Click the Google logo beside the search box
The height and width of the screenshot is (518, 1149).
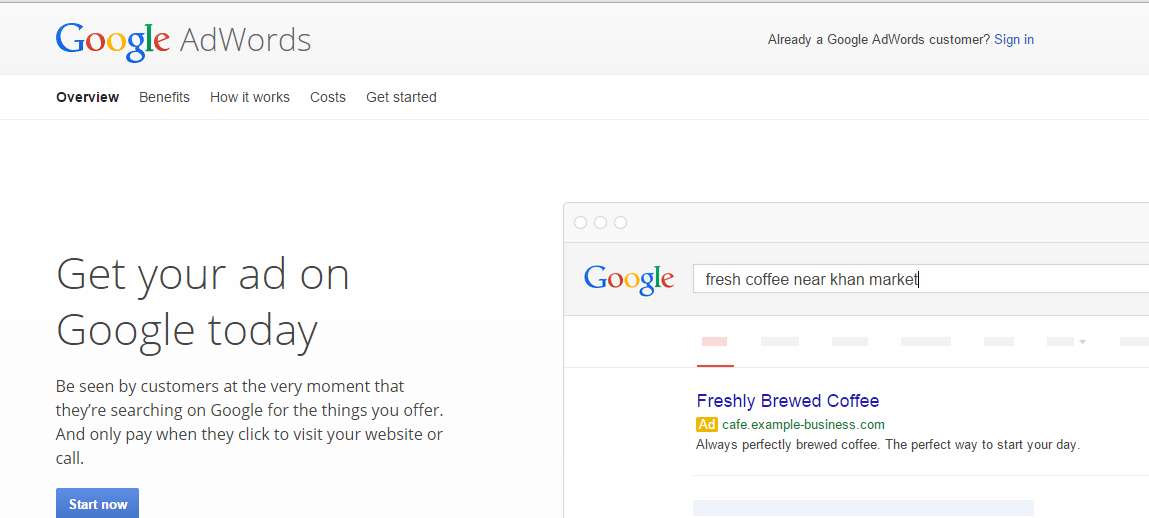(x=629, y=279)
